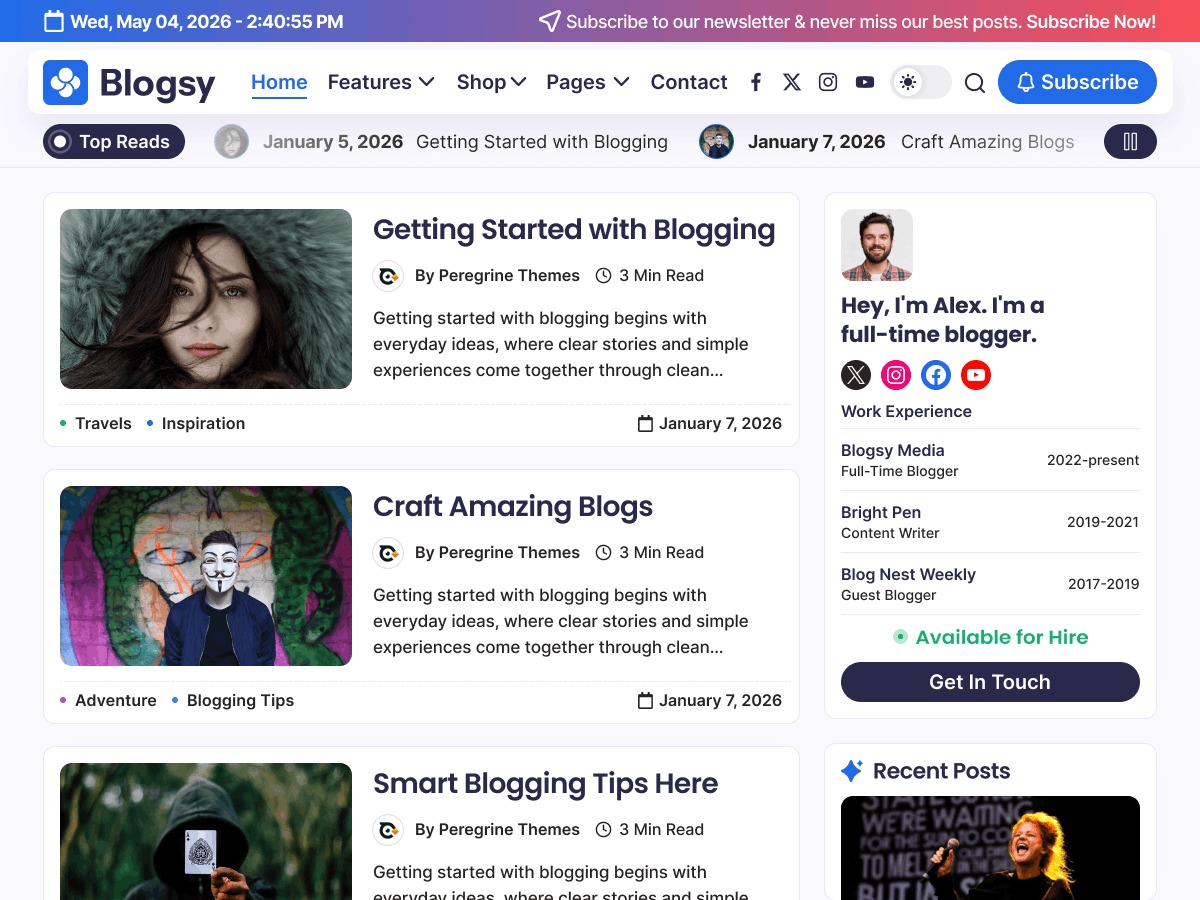The width and height of the screenshot is (1200, 900).
Task: Click the Subscribe button in the header
Action: (x=1077, y=82)
